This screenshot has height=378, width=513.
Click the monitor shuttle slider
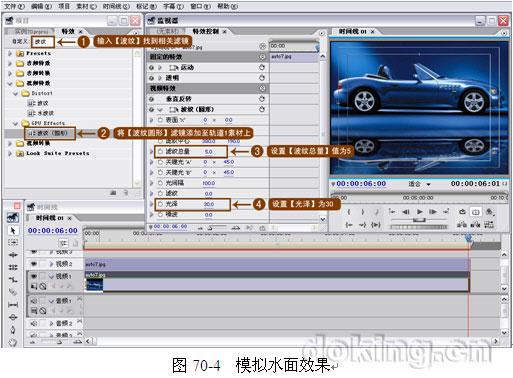[x=419, y=220]
